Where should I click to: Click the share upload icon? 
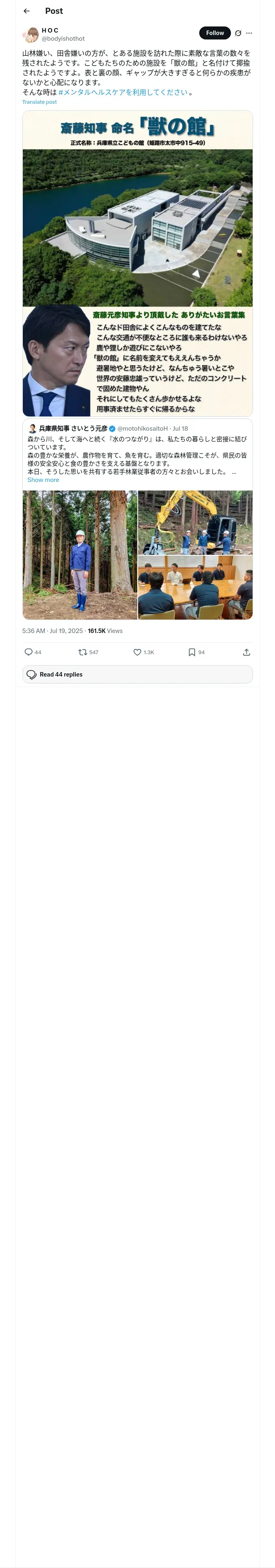pos(246,652)
